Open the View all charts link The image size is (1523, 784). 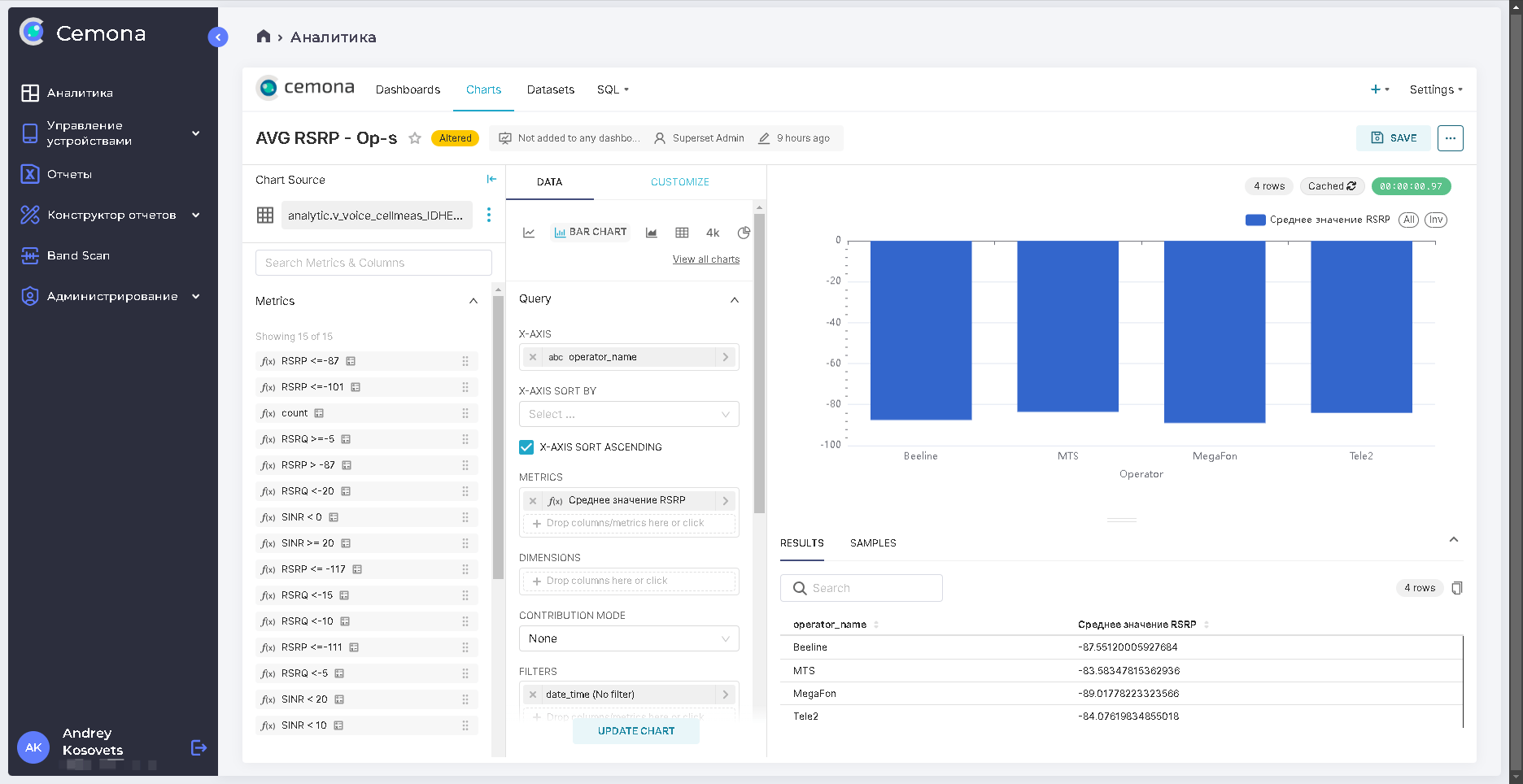click(x=705, y=259)
